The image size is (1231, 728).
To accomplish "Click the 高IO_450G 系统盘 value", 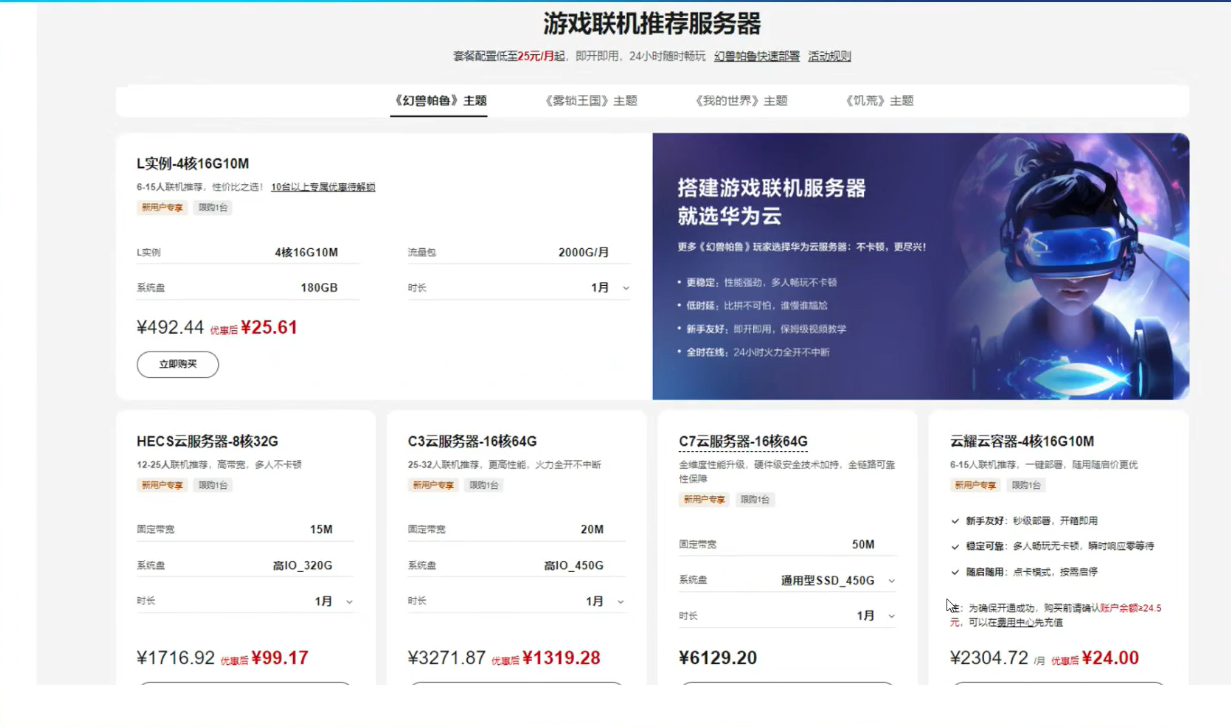I will (574, 566).
